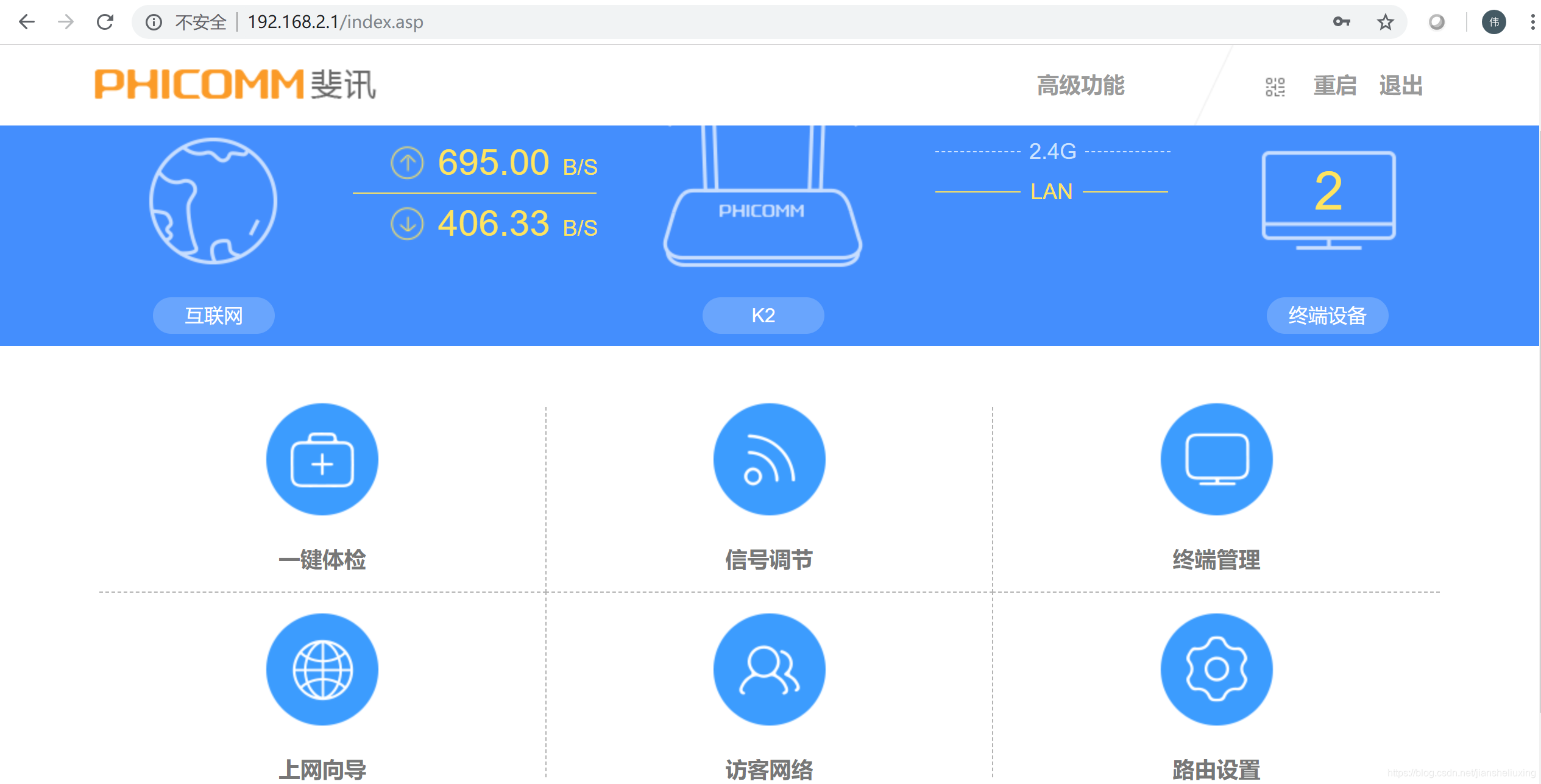This screenshot has height=784, width=1541.
Task: Open the 终端管理 device management icon
Action: (1216, 459)
